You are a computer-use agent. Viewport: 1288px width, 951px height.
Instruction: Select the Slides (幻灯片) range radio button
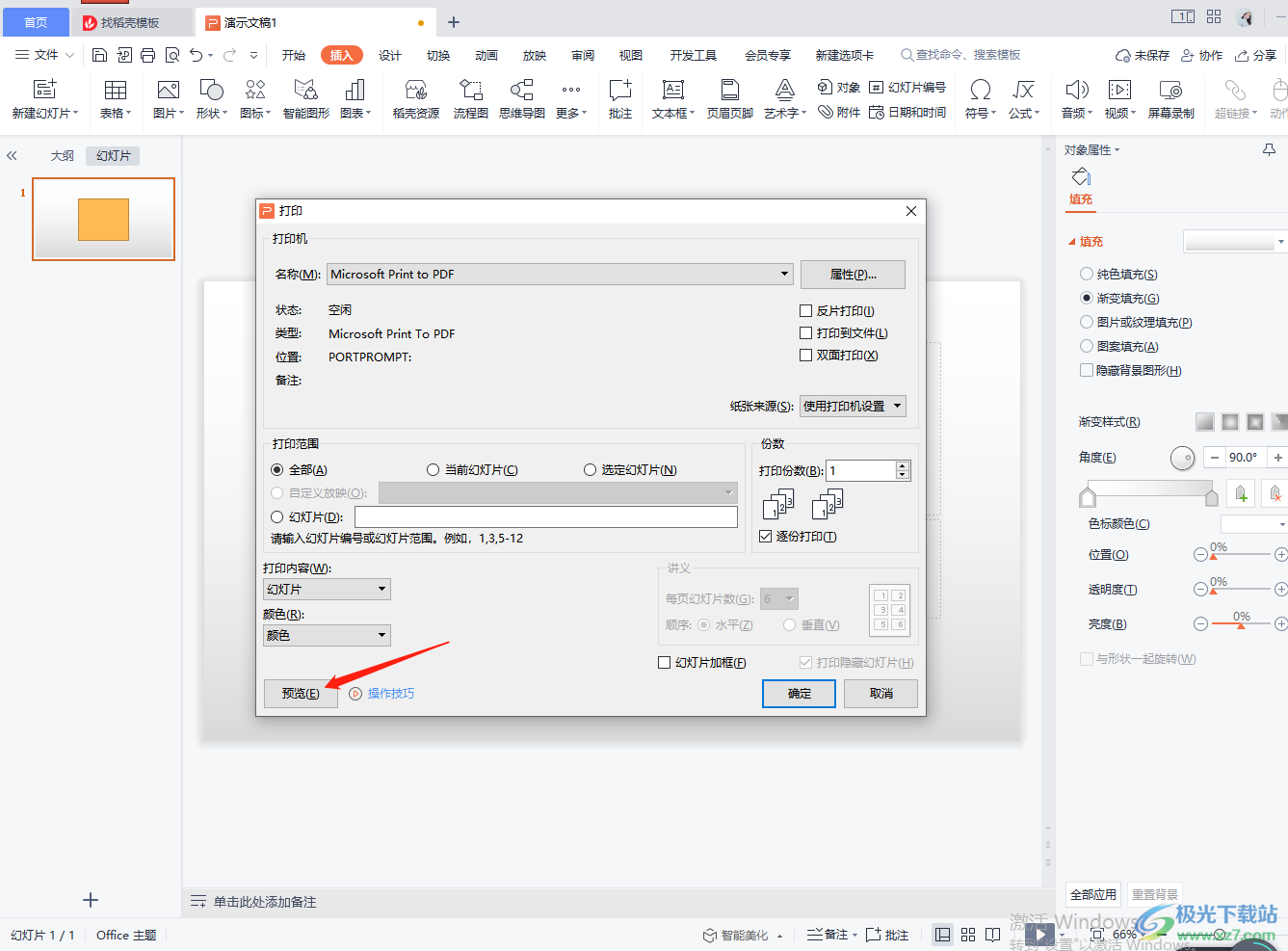tap(277, 517)
